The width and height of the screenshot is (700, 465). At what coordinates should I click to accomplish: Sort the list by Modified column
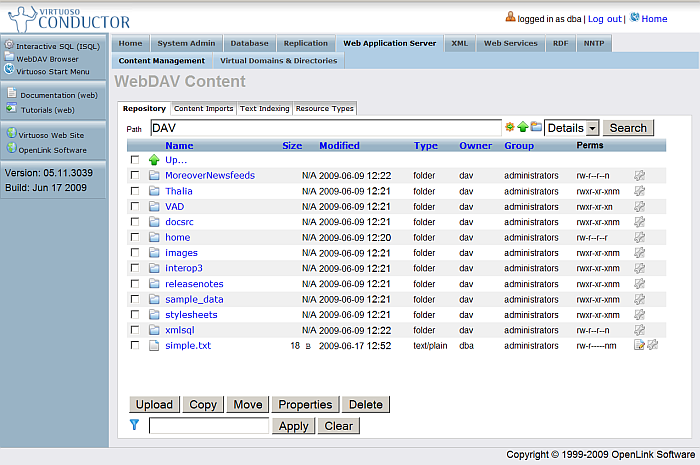[339, 146]
